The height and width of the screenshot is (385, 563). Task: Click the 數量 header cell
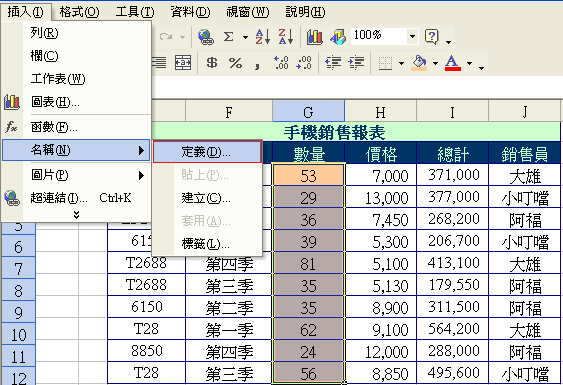tap(308, 153)
